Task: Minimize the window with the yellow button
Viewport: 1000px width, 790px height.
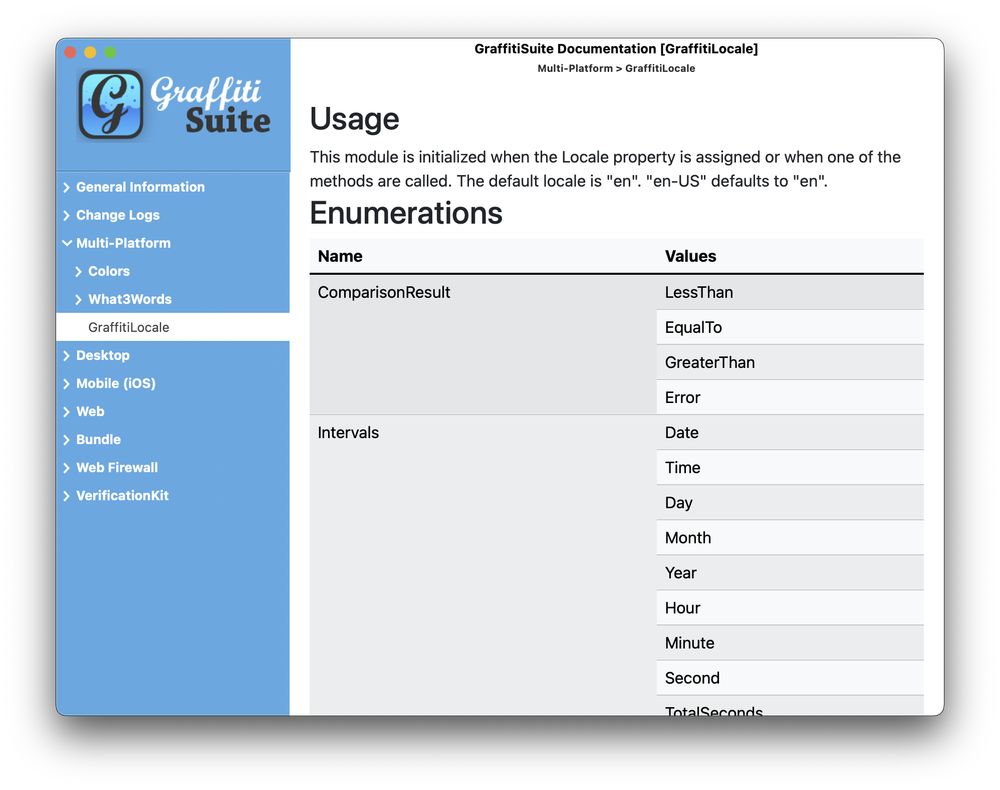Action: [91, 52]
